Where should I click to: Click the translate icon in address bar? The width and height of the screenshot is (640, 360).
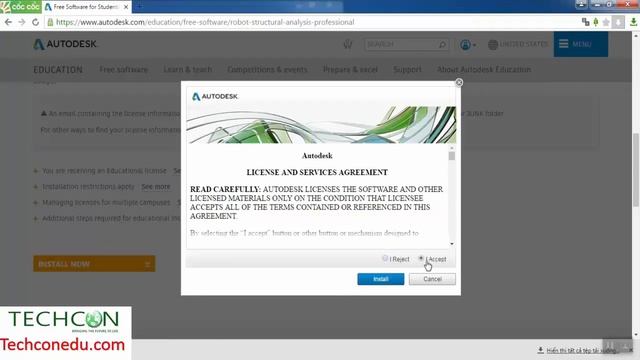585,22
